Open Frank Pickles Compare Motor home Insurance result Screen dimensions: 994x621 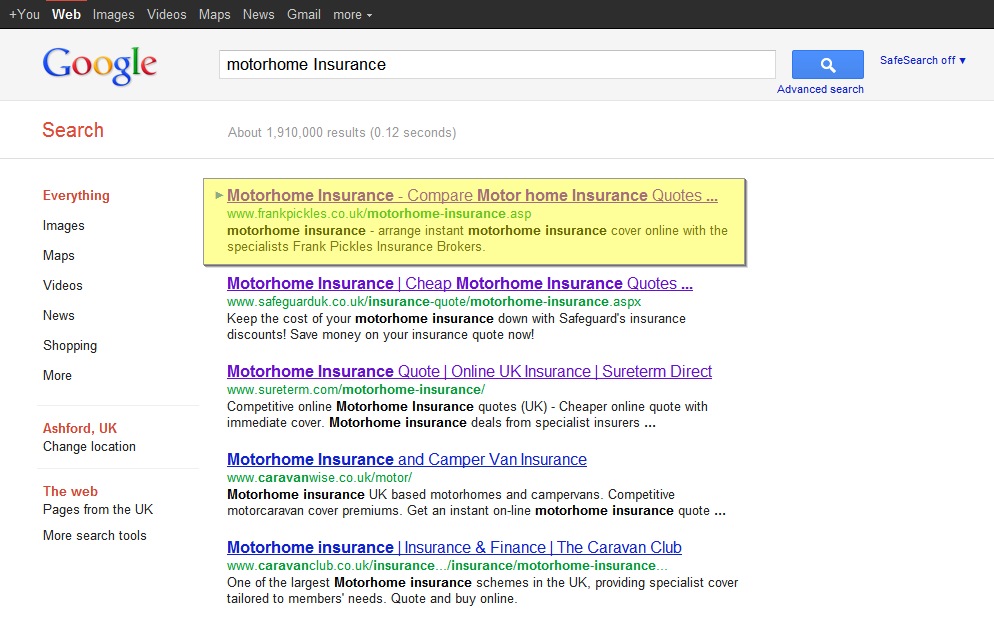tap(472, 195)
